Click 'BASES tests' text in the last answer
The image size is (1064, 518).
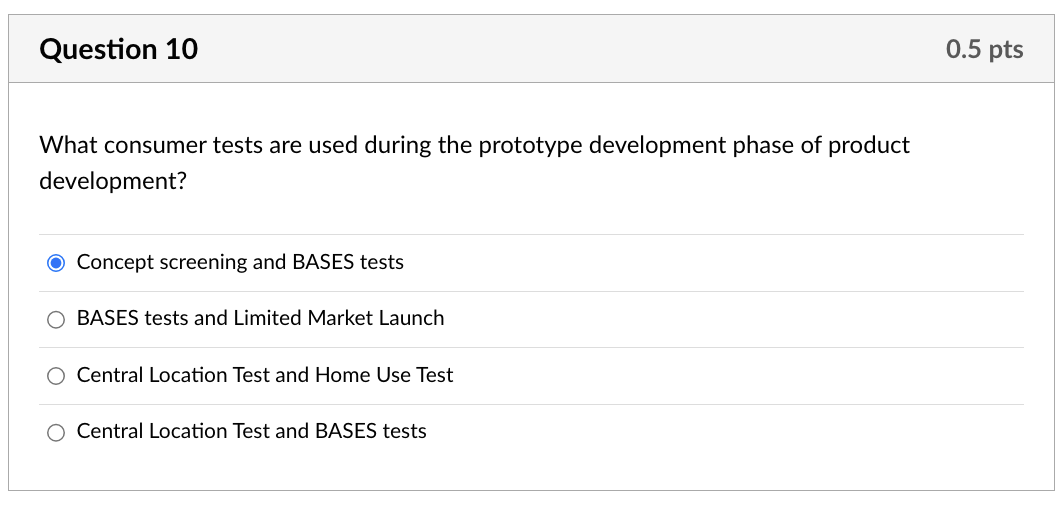point(371,431)
